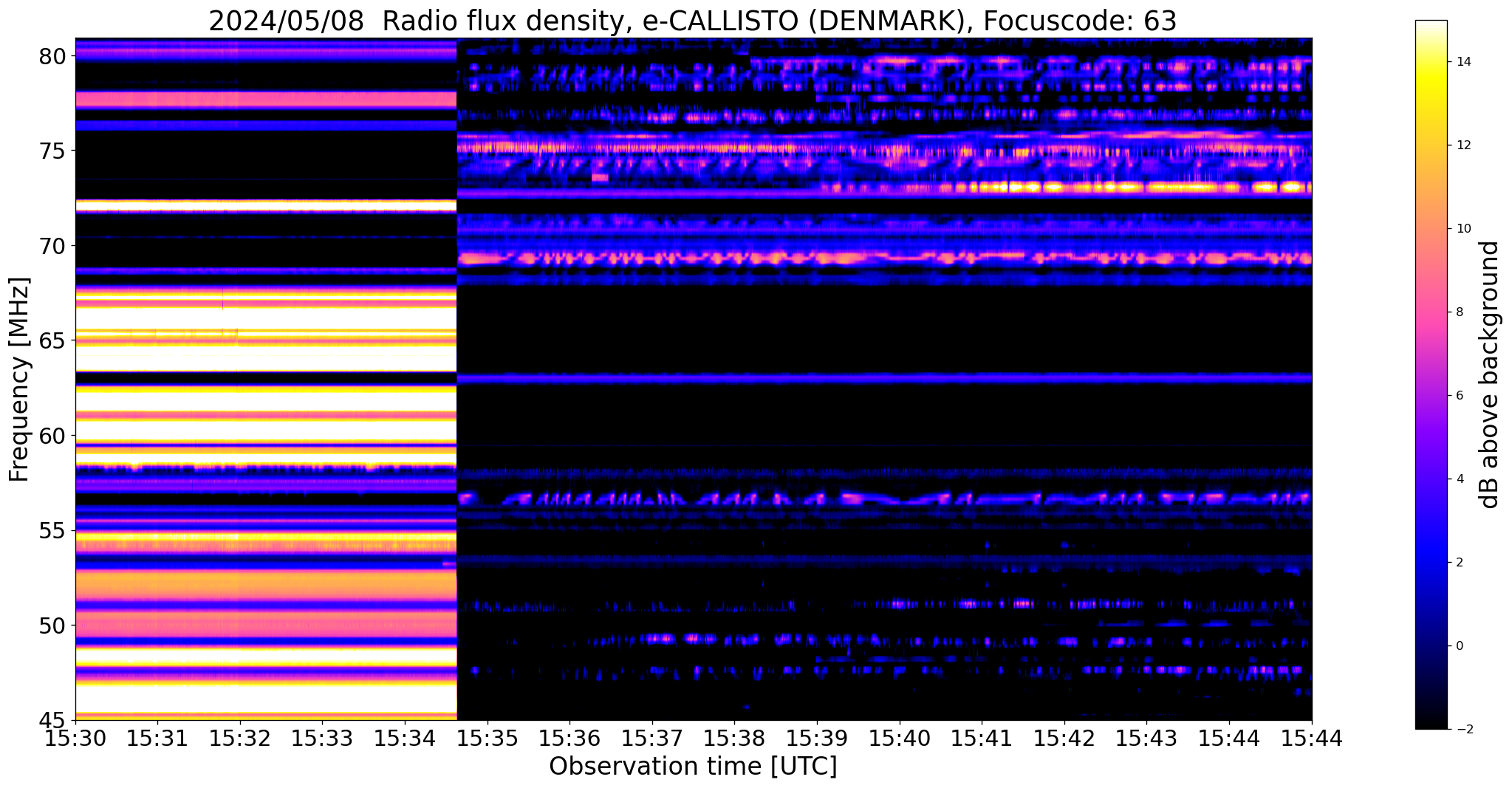Click the 50 MHz frequency tick label
Image resolution: width=1512 pixels, height=788 pixels.
click(52, 626)
